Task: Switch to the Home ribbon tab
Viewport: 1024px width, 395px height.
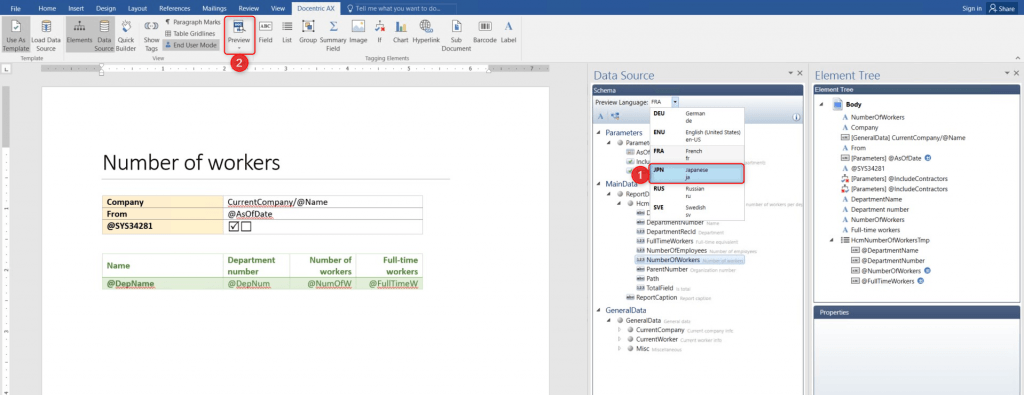Action: pyautogui.click(x=47, y=8)
